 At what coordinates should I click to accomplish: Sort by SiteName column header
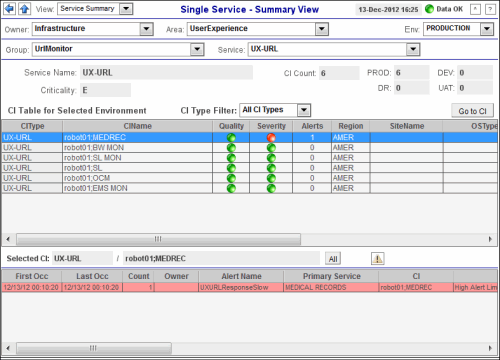click(x=407, y=126)
